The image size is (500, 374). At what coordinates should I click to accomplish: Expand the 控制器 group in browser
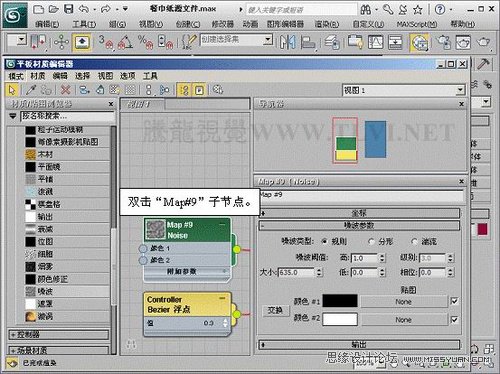coord(59,334)
